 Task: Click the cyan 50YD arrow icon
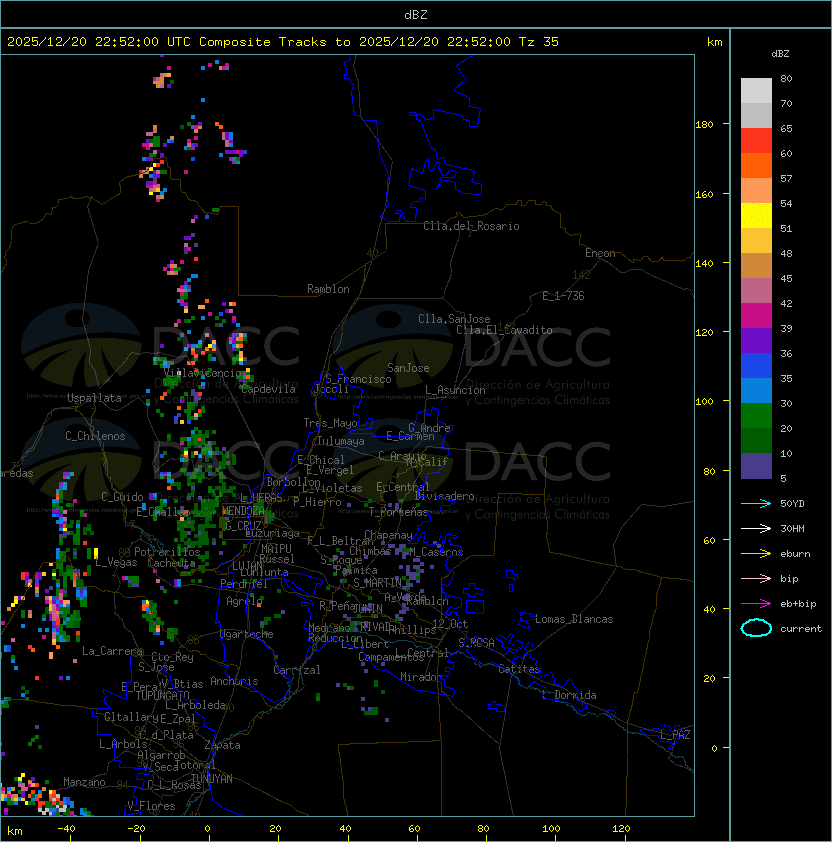[x=756, y=503]
